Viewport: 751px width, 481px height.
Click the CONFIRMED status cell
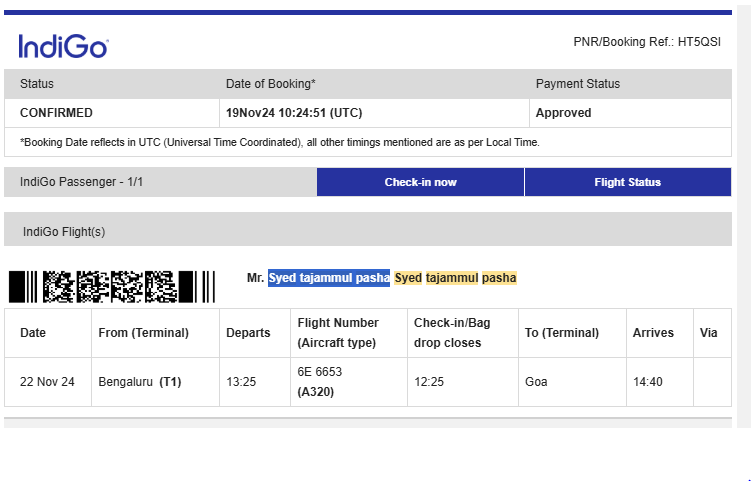pyautogui.click(x=112, y=113)
